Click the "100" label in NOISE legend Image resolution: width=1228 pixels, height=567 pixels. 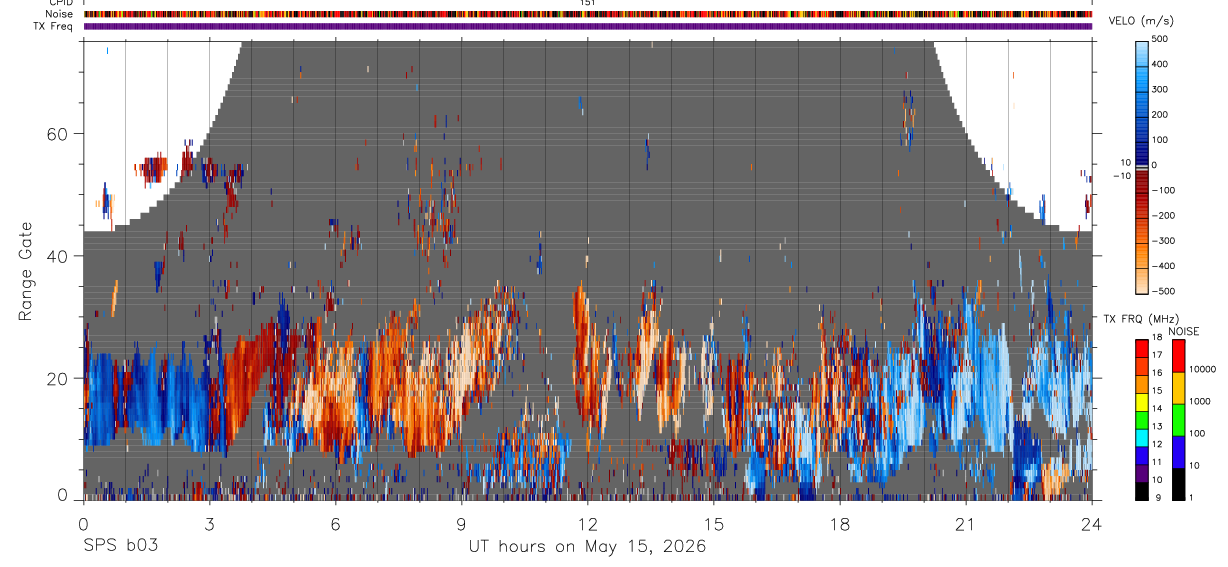(1198, 433)
